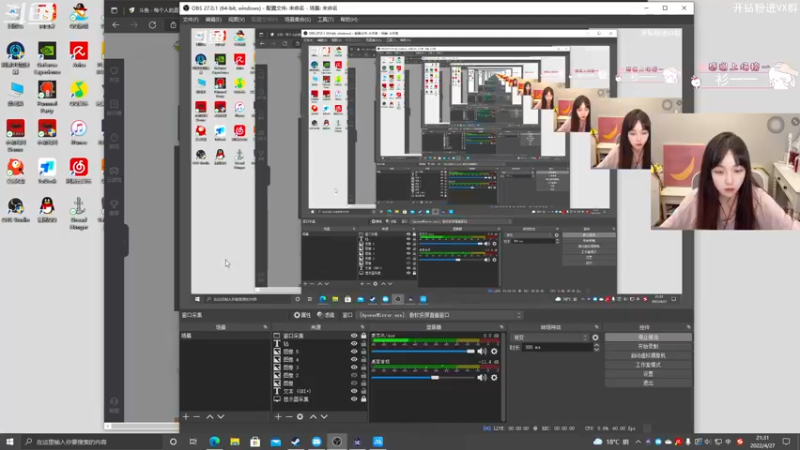
Task: Toggle visibility of 文本 (GDI+) source
Action: tap(354, 391)
